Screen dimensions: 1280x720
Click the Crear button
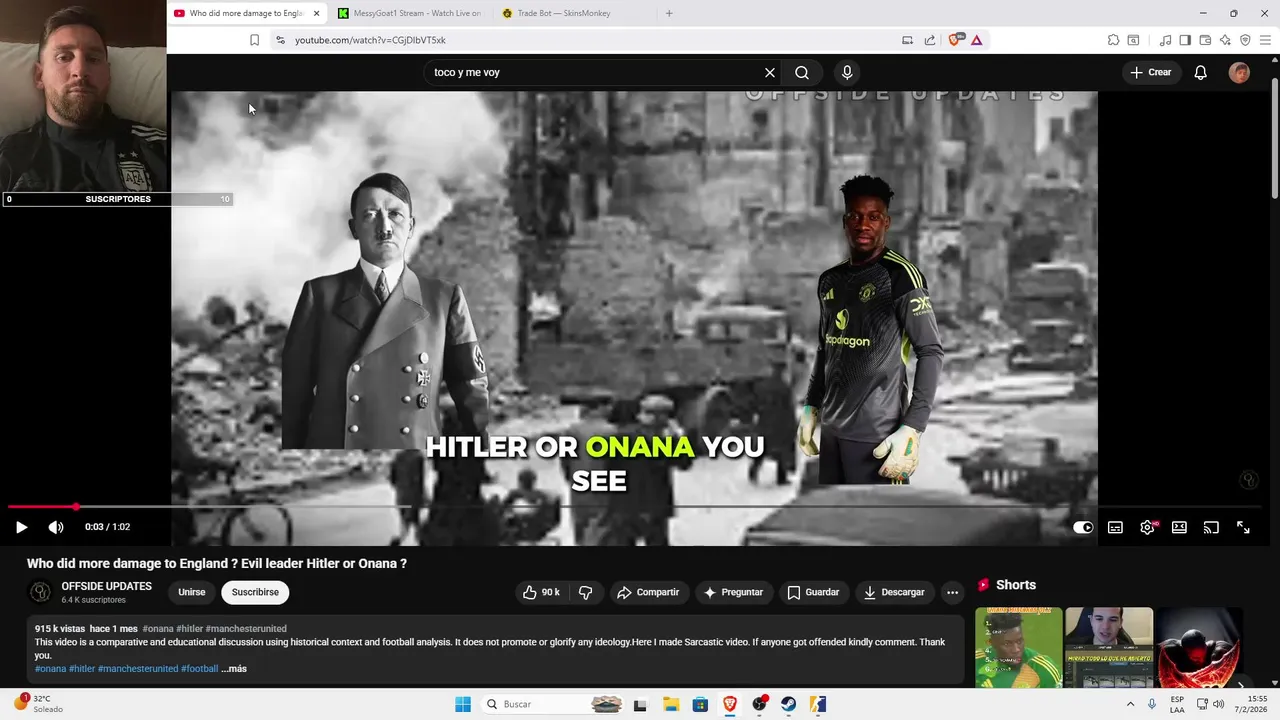pos(1151,72)
